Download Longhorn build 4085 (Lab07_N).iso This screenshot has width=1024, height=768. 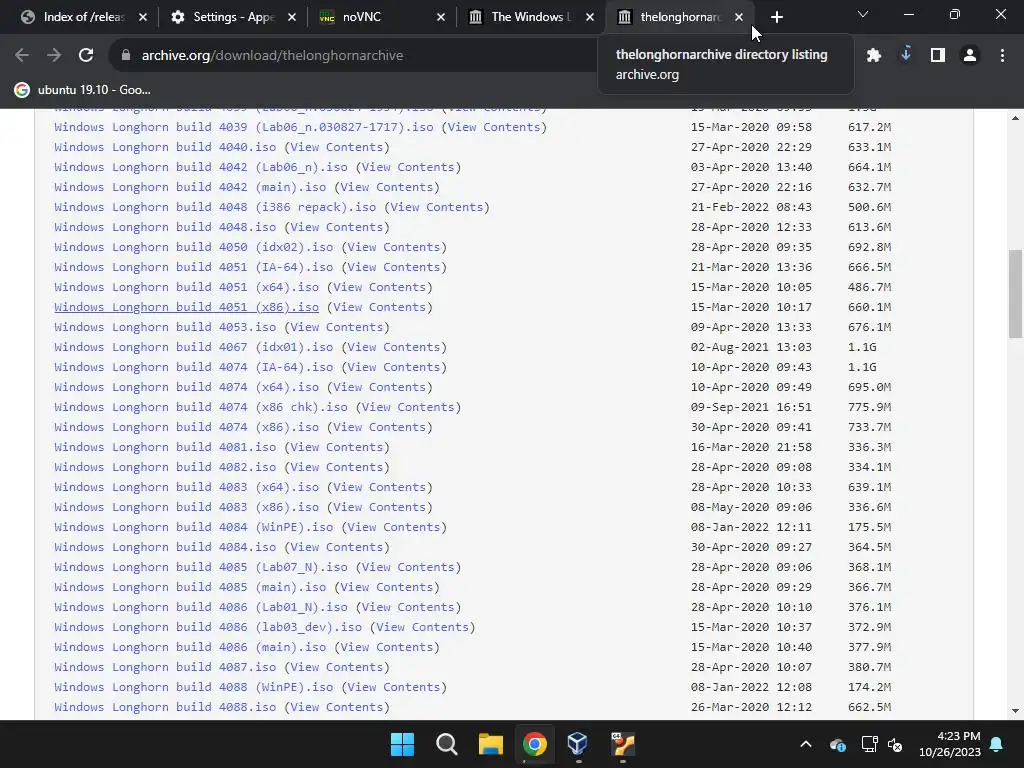pyautogui.click(x=200, y=568)
